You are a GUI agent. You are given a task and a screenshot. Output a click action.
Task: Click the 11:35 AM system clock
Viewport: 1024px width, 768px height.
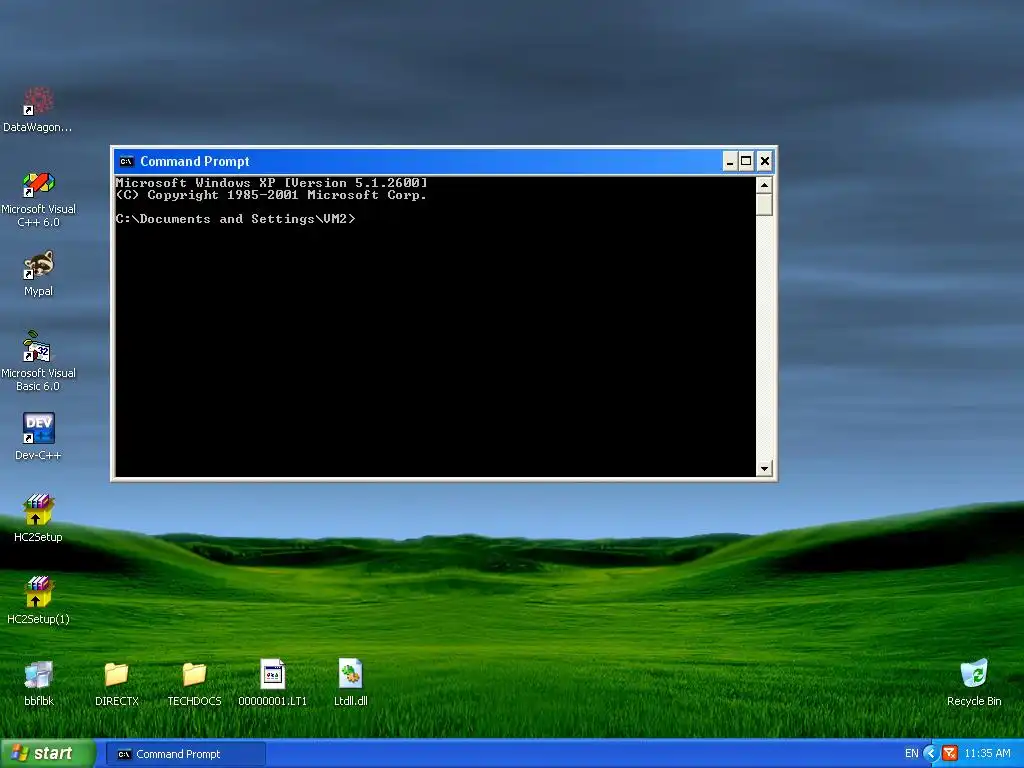[x=987, y=754]
